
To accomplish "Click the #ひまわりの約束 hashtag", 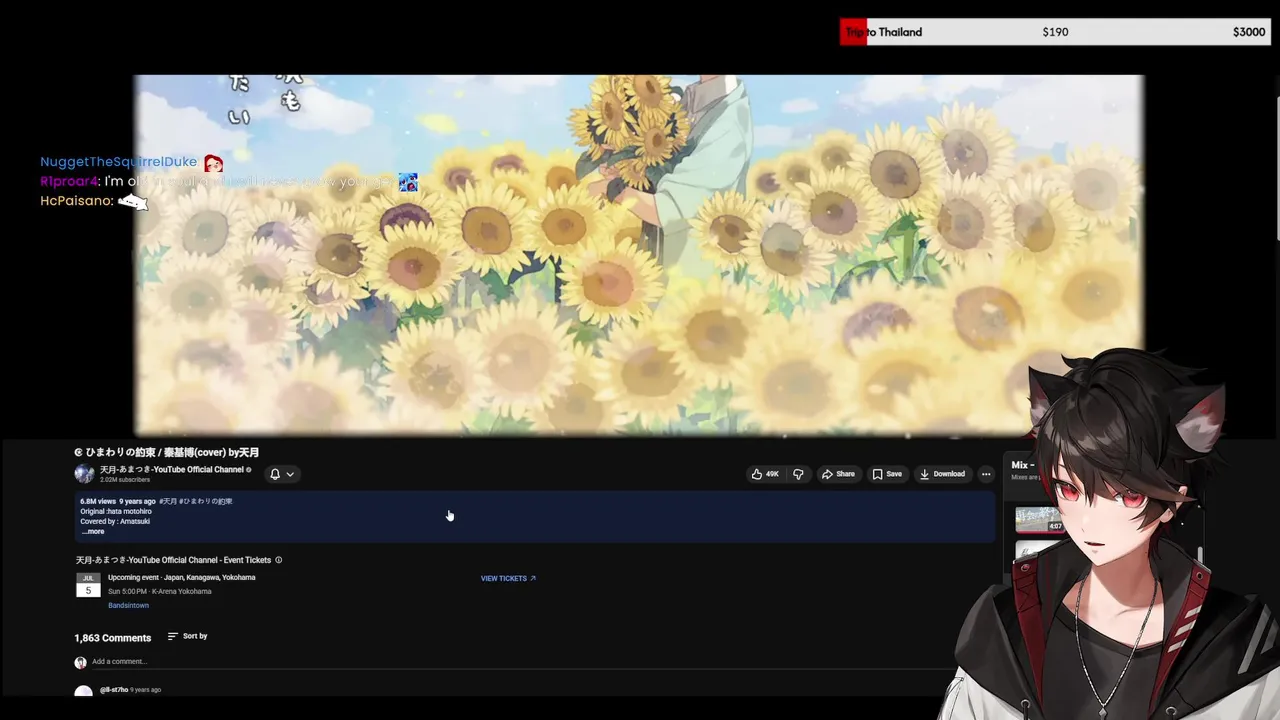I will coord(206,501).
